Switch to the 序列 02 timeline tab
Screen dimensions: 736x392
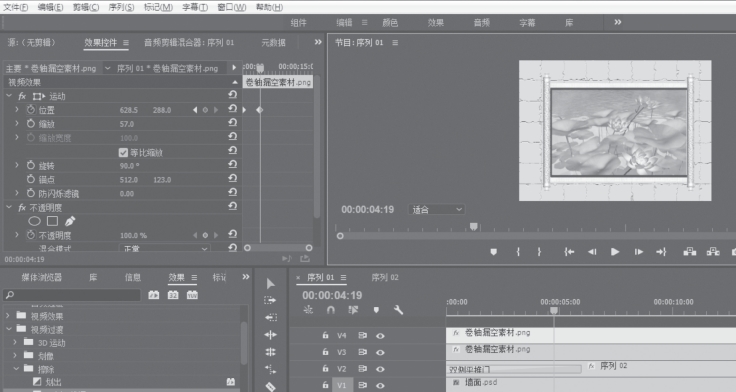385,277
